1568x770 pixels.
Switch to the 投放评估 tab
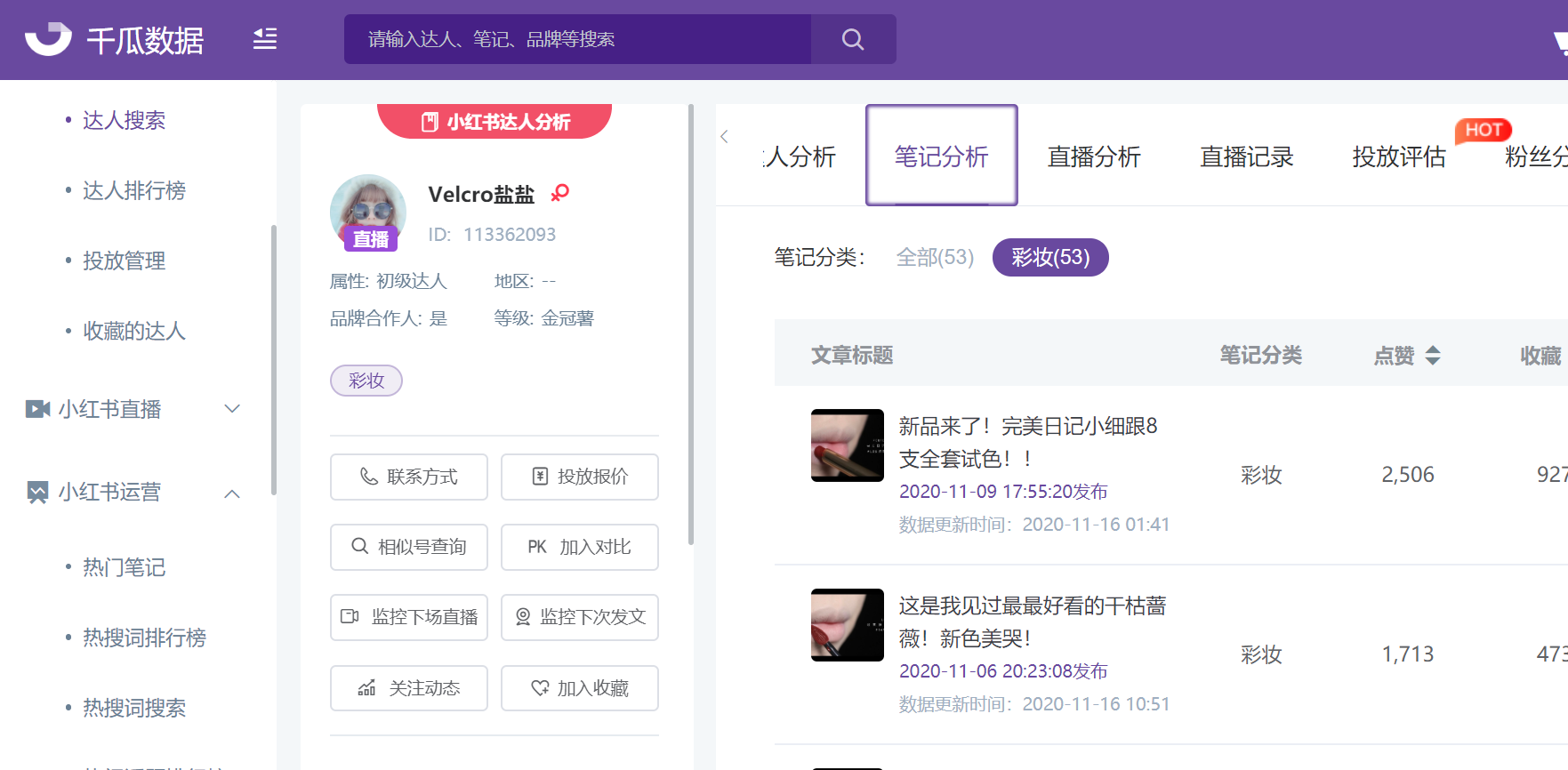tap(1399, 156)
